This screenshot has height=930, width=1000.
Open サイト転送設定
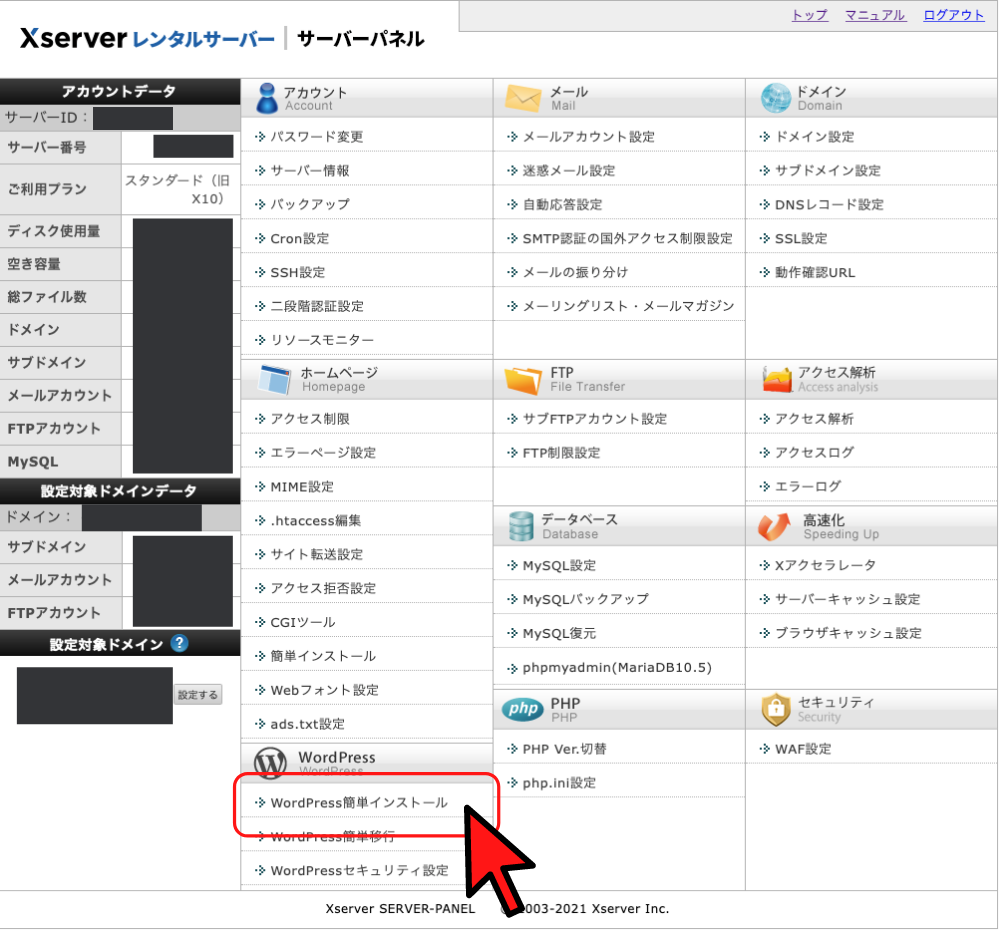tap(316, 554)
